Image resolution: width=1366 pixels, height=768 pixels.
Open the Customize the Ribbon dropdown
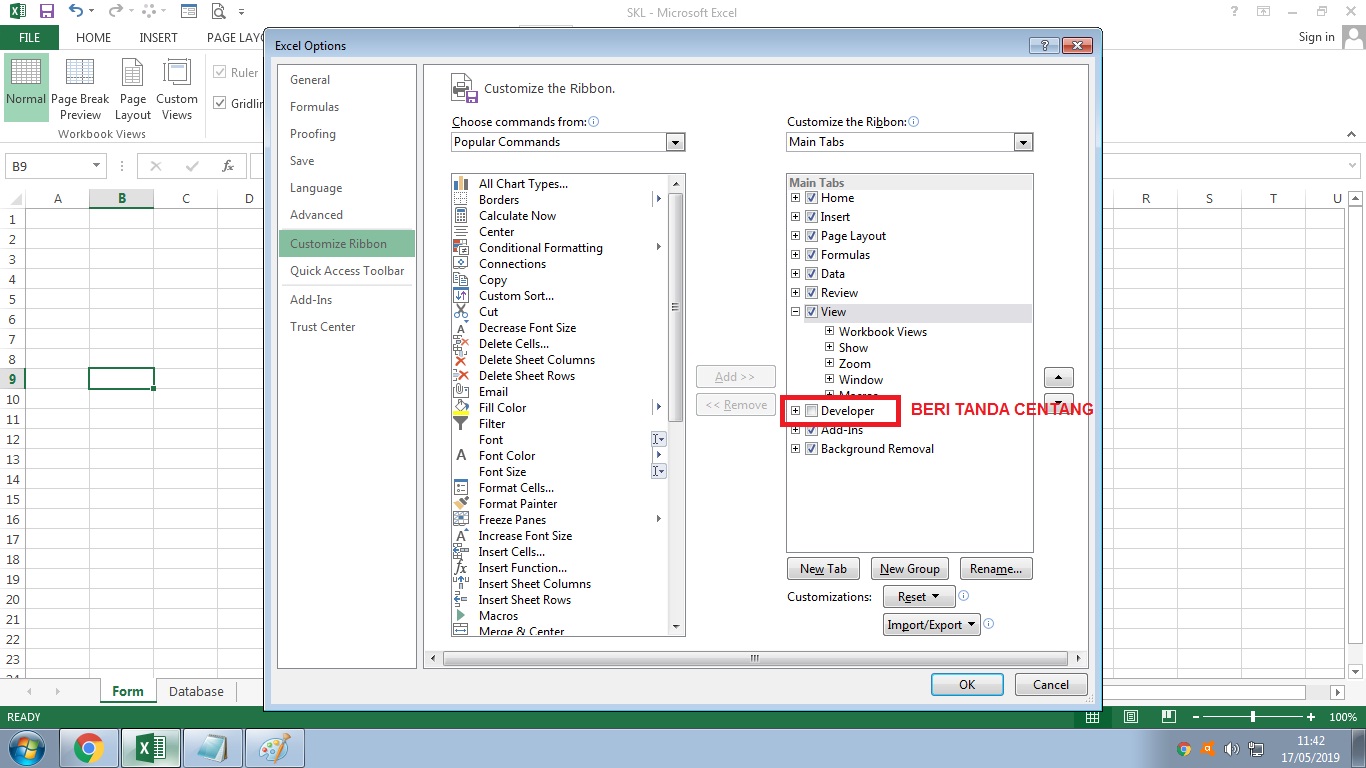coord(1023,142)
